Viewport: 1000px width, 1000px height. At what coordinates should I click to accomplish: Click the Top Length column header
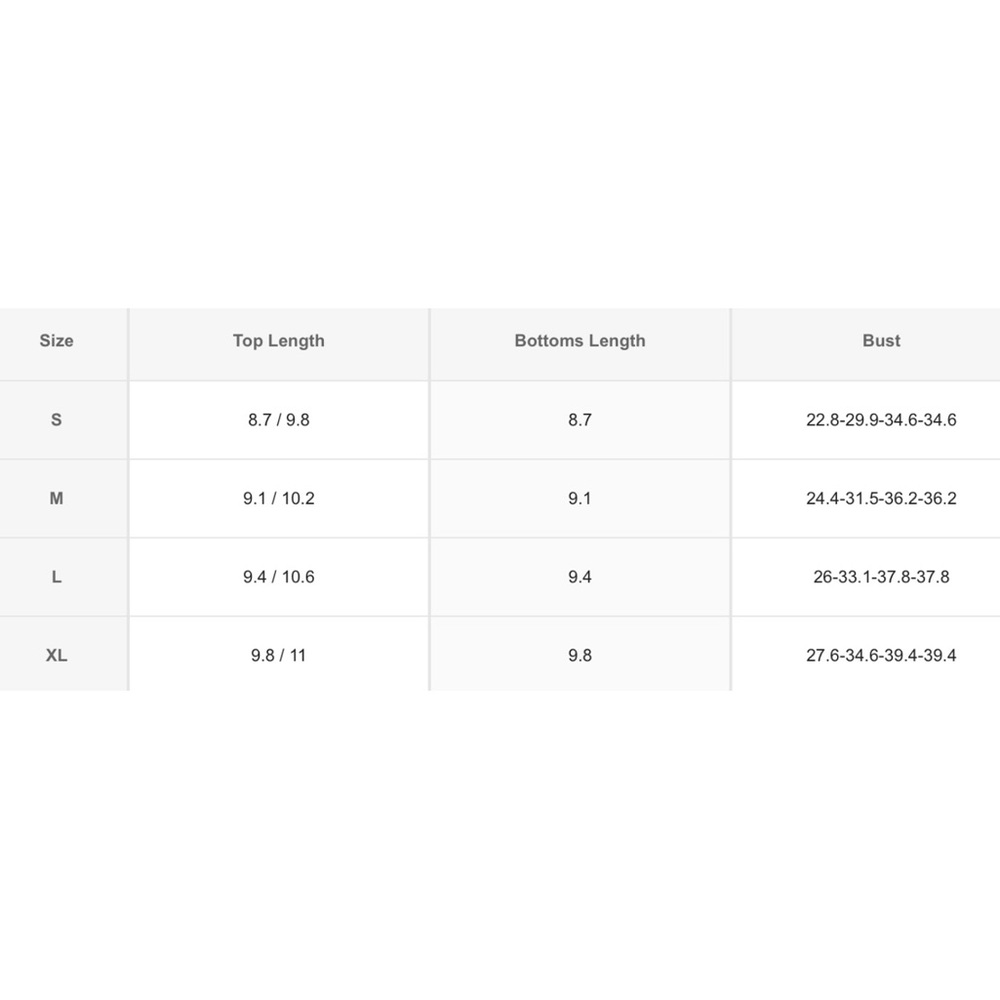(x=279, y=341)
